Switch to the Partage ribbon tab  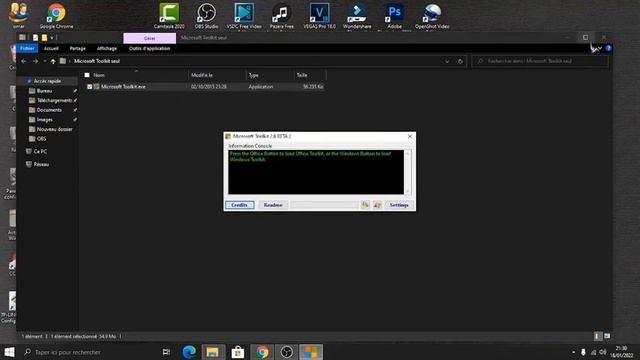[x=78, y=48]
